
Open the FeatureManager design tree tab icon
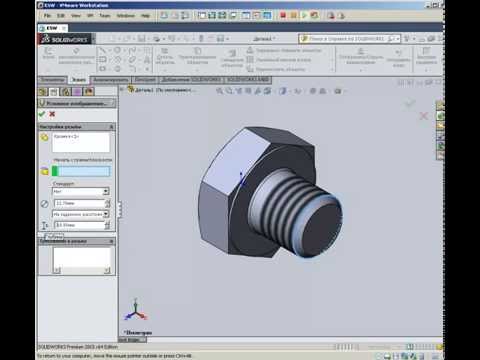[43, 92]
